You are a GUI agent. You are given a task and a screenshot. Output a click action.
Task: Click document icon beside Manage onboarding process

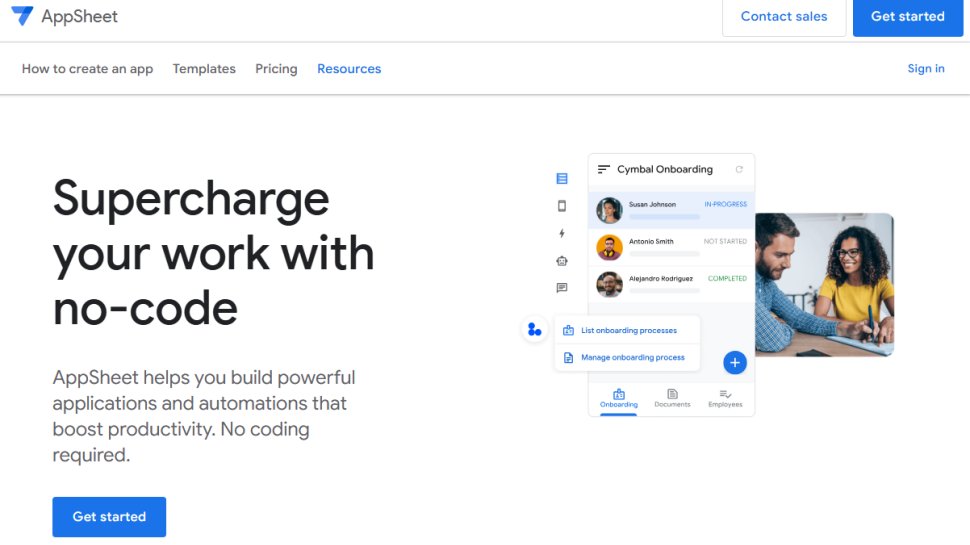pos(568,358)
